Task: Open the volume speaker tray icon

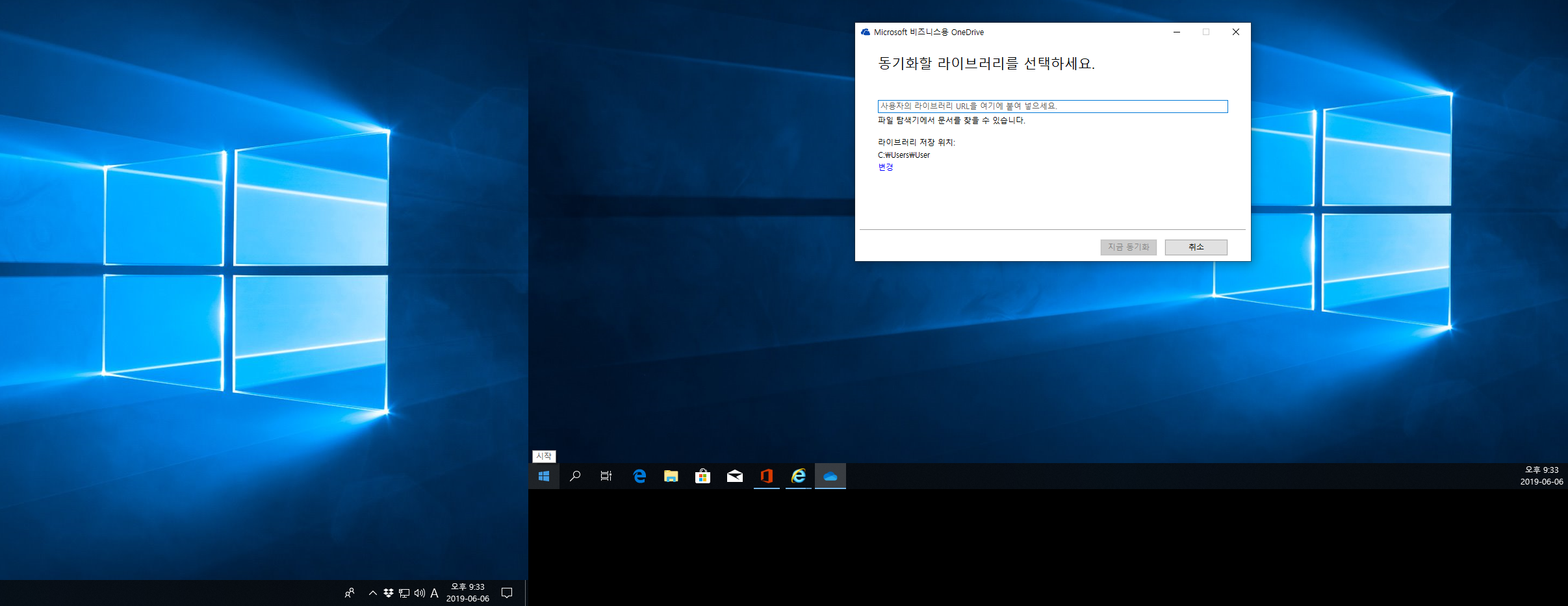Action: [420, 593]
